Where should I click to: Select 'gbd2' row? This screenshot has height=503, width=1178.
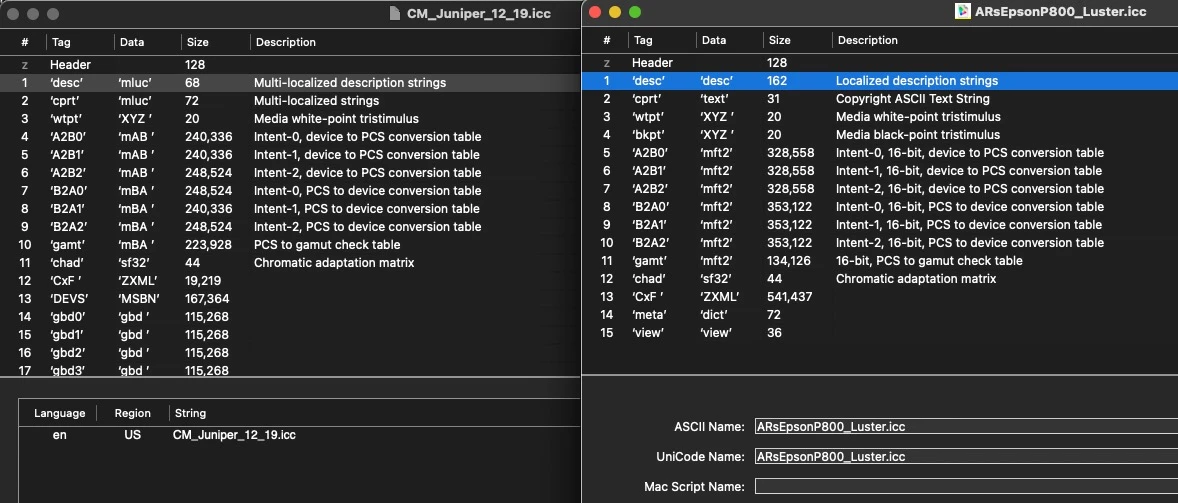click(291, 353)
